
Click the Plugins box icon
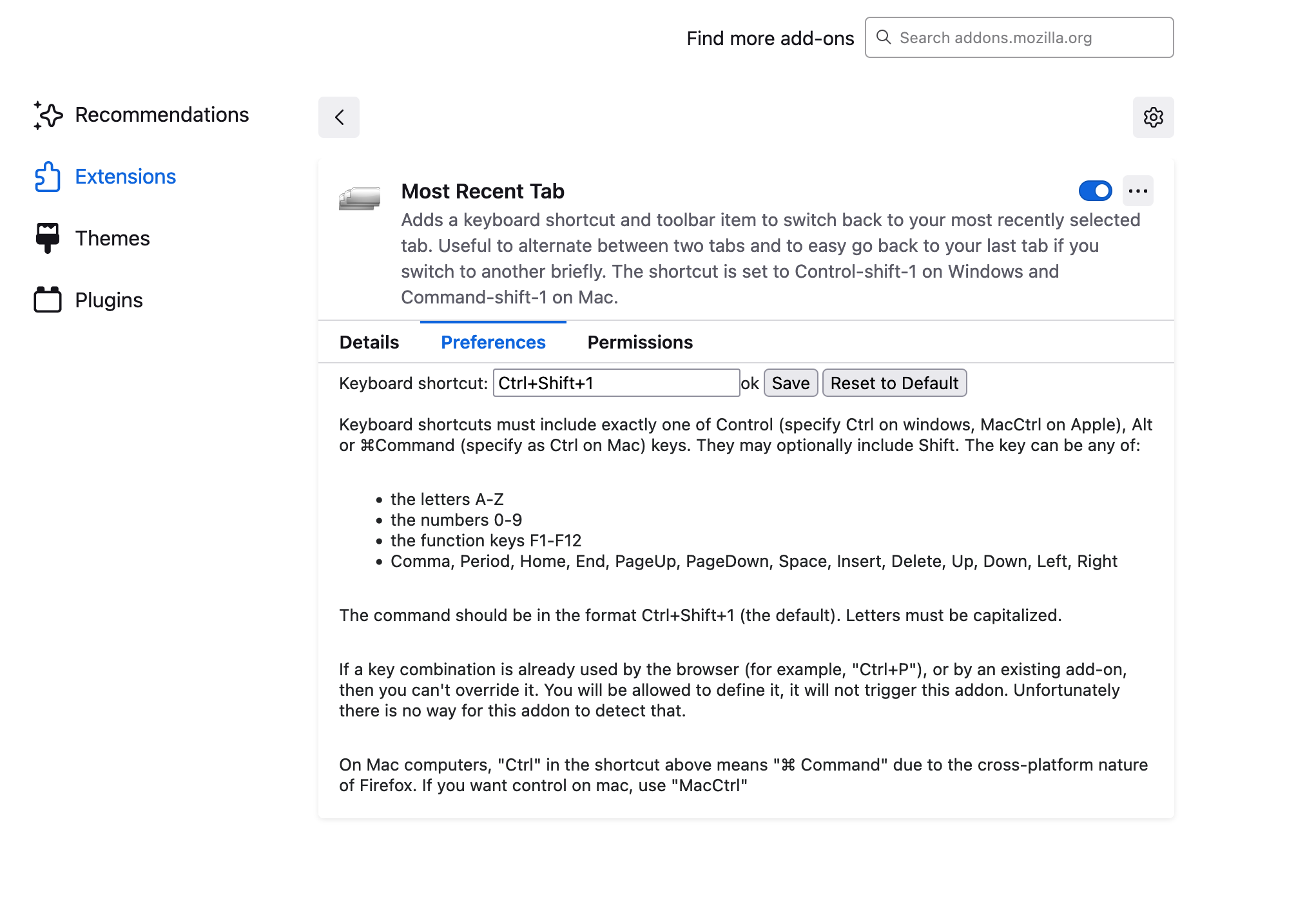48,300
